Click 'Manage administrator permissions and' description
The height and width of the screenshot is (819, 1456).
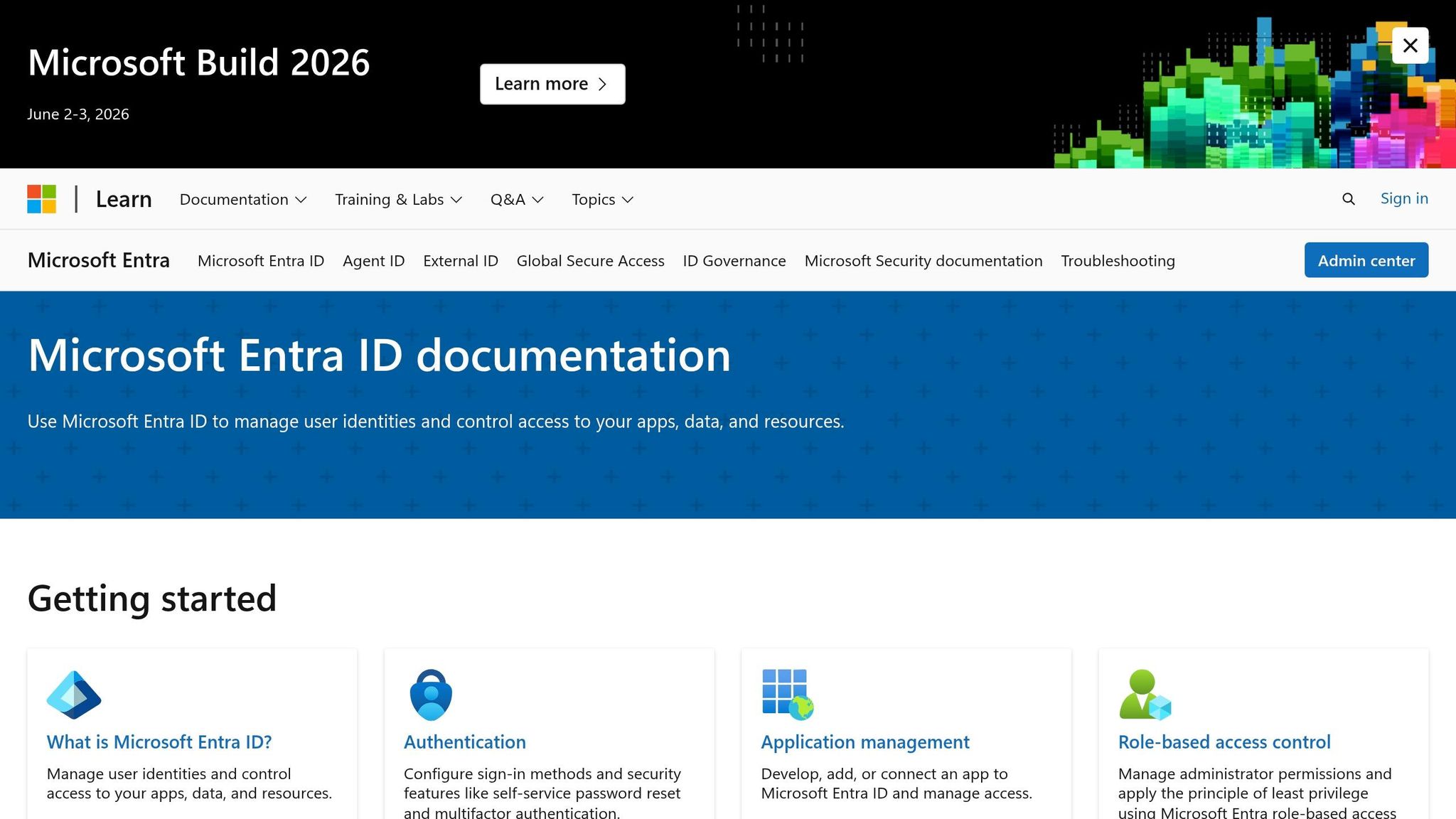tap(1257, 793)
